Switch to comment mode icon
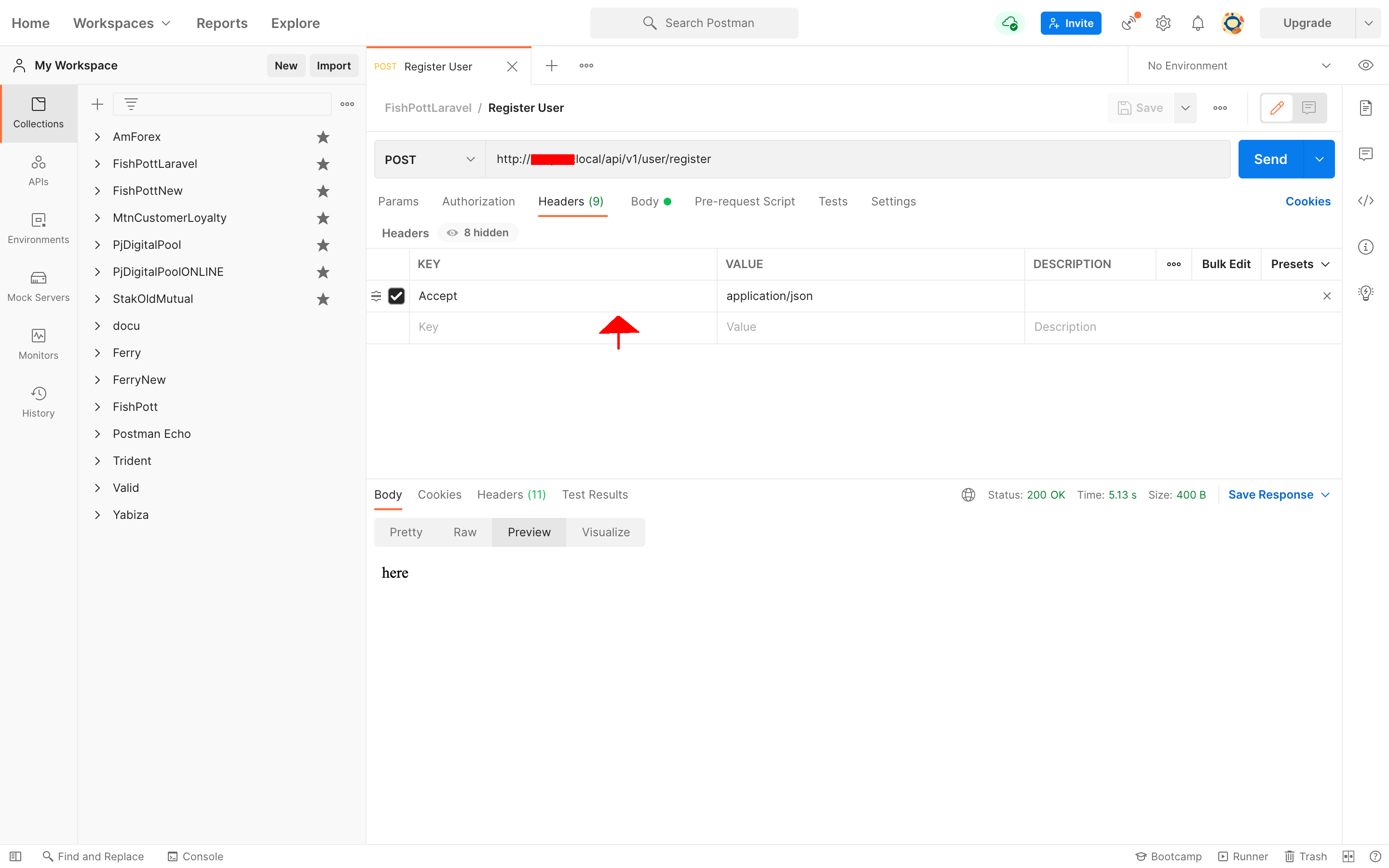Screen dimensions: 1389x868 pyautogui.click(x=1309, y=108)
